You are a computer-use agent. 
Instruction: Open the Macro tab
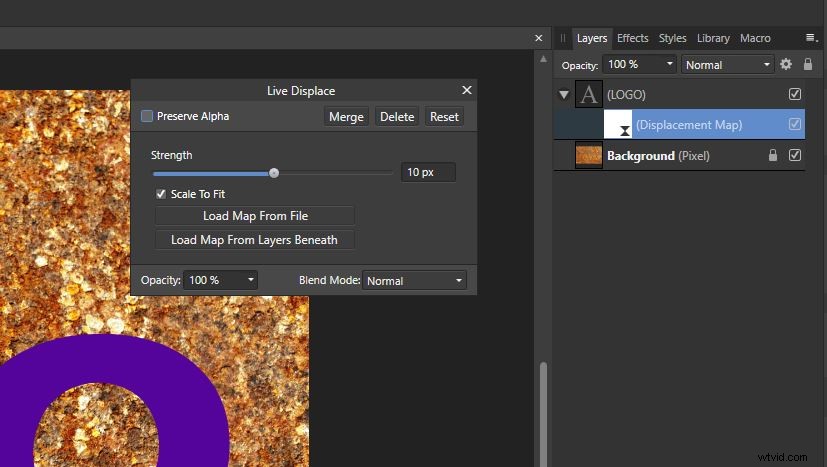click(x=755, y=38)
